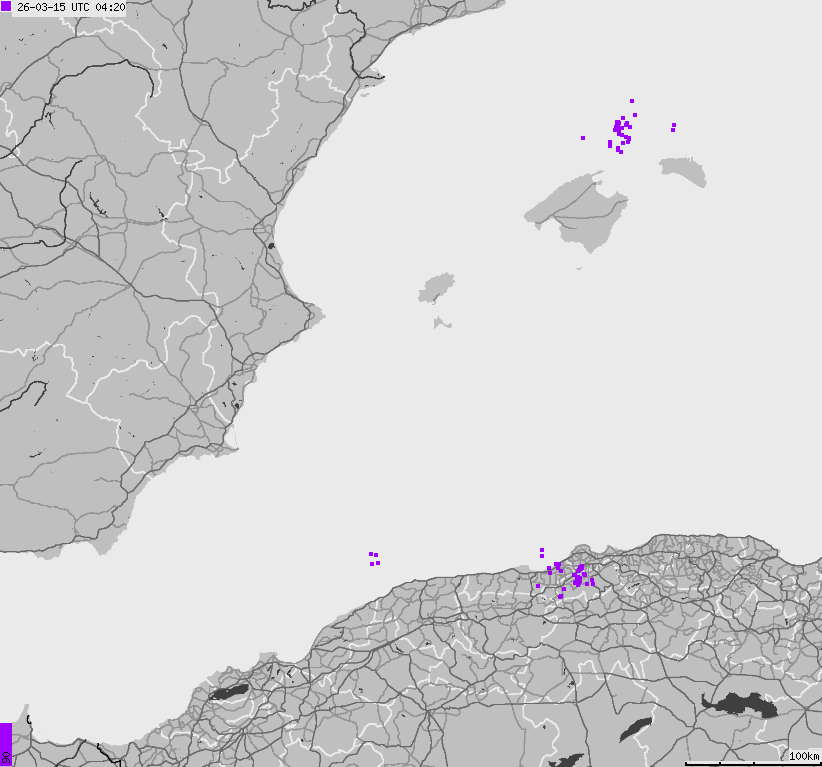Click the easternmost strike dot near Menorca island
Viewport: 822px width, 767px height.
pyautogui.click(x=673, y=126)
